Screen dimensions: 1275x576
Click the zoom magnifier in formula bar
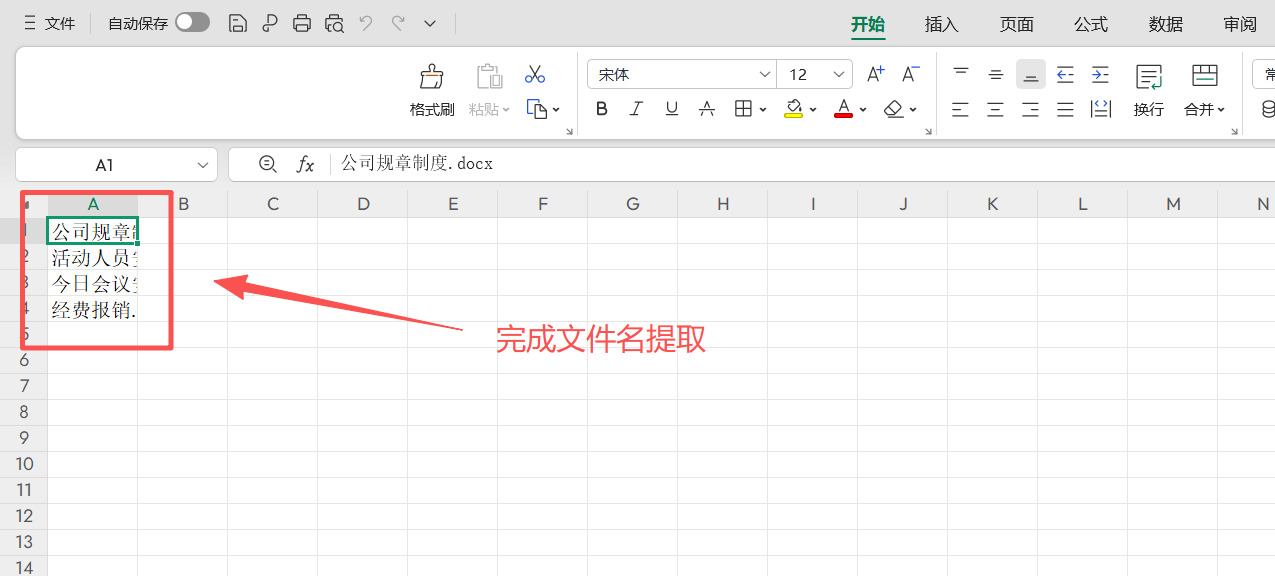267,164
